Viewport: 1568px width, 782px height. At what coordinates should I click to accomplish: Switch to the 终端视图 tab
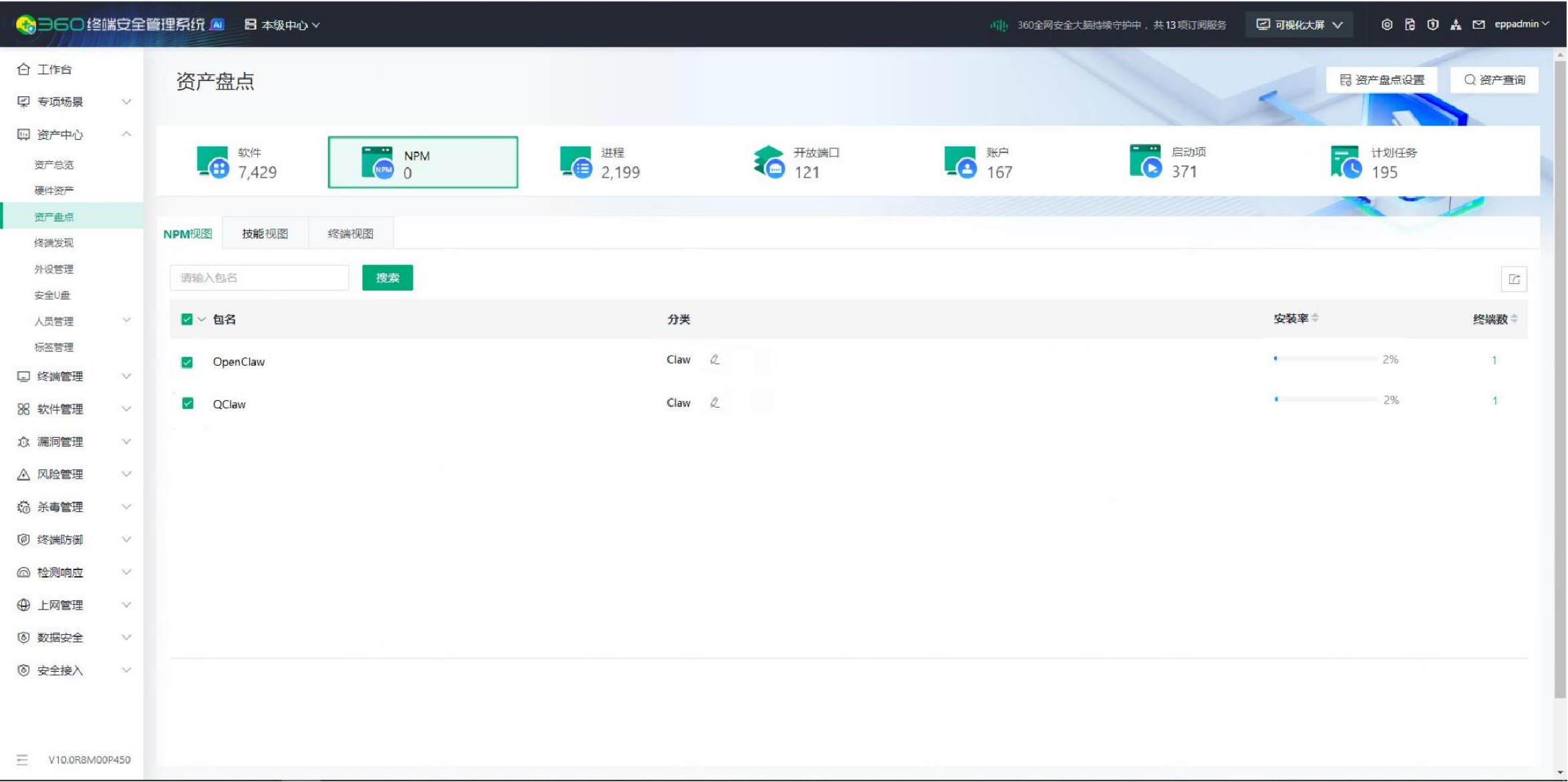pyautogui.click(x=350, y=233)
